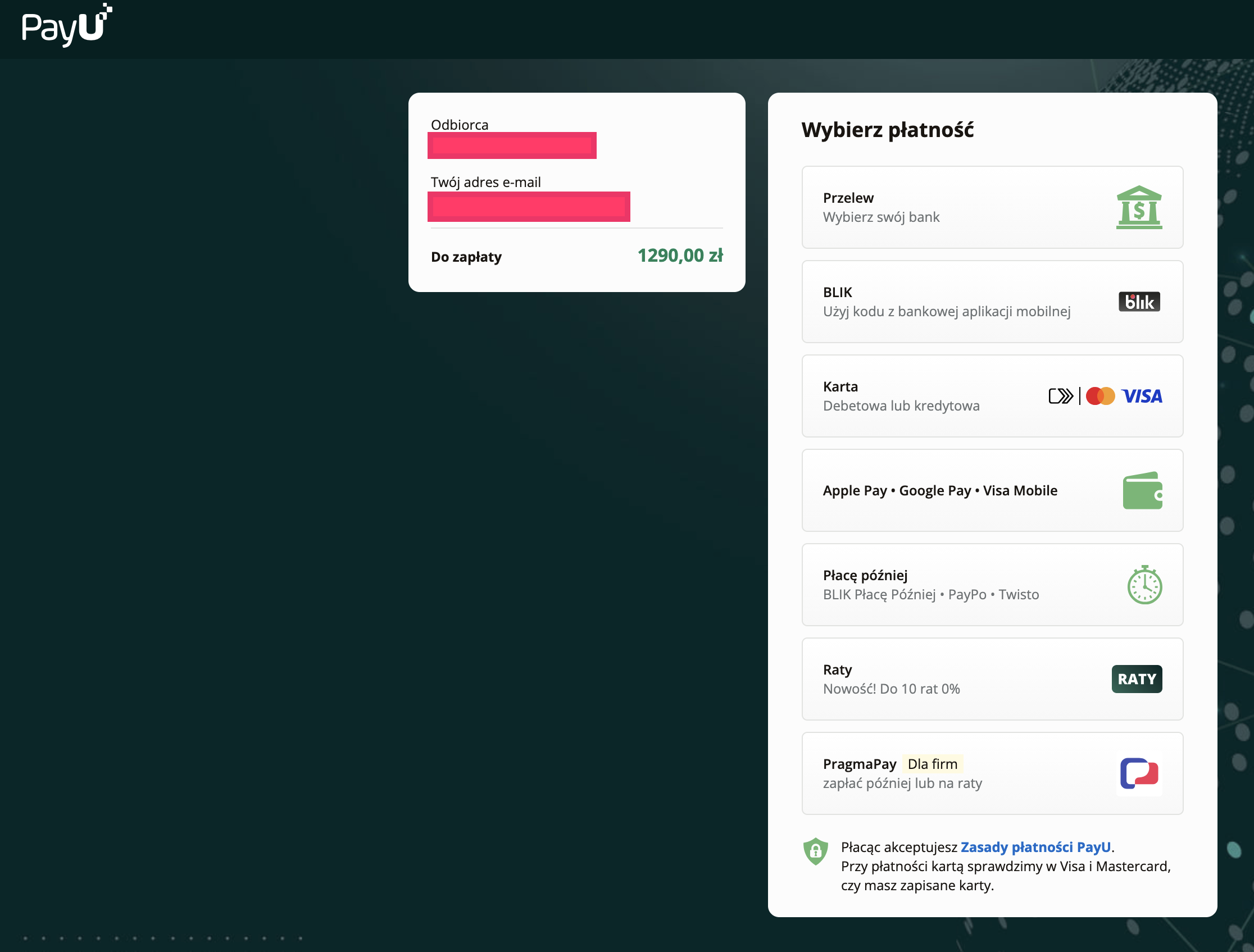Click the Odbiorca label
This screenshot has height=952, width=1254.
tap(460, 125)
